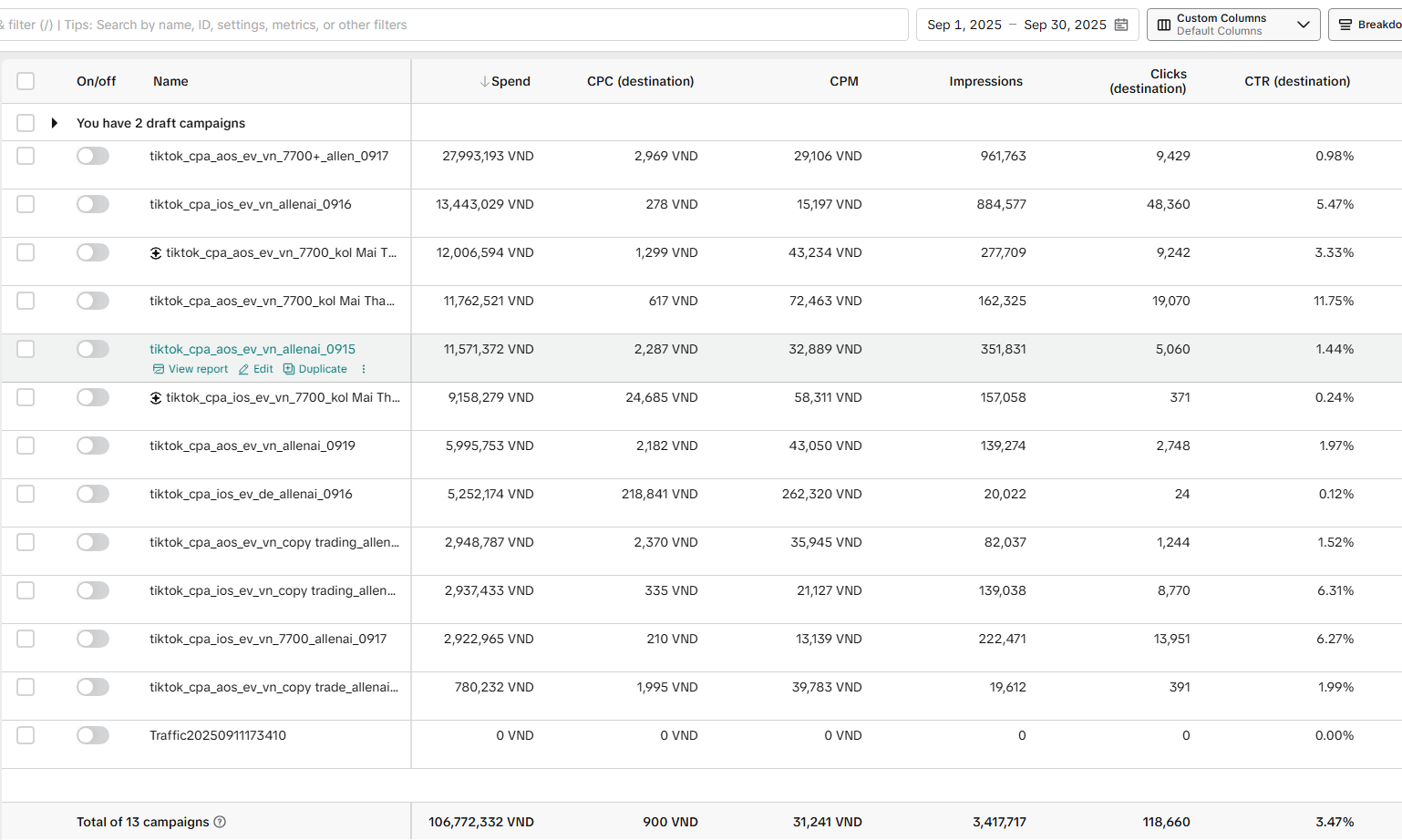Screen dimensions: 1402x840
Task: Open tiktok_cpa_aos_ev_vn_allenai_0915 campaign link
Action: pos(253,349)
